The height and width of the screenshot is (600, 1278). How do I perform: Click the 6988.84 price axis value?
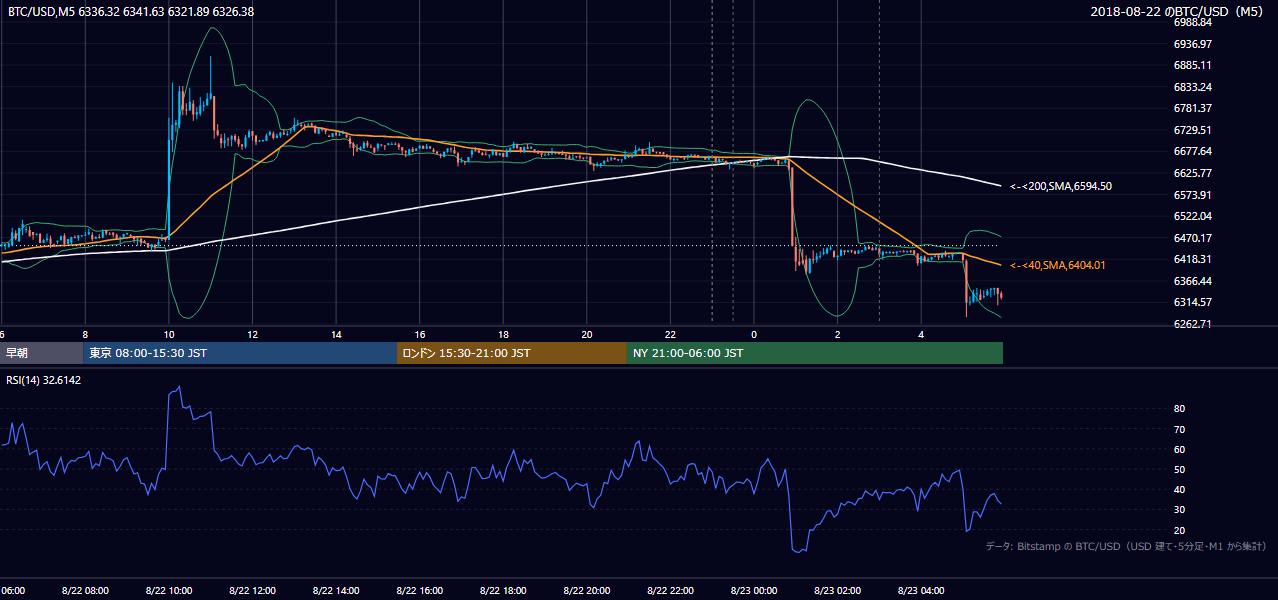tap(1192, 22)
